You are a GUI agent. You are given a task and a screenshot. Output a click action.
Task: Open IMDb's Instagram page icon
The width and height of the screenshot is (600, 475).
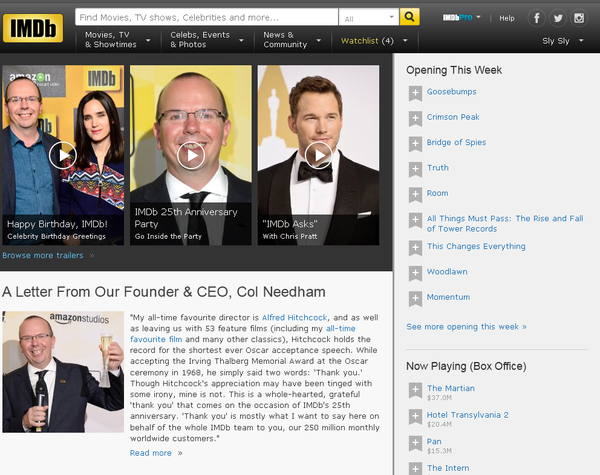pos(579,18)
